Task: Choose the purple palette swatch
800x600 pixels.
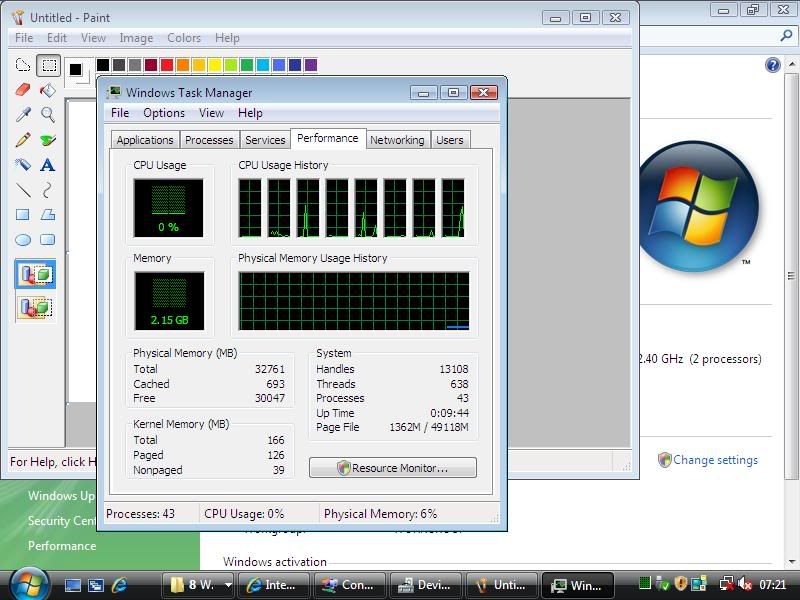Action: [x=311, y=65]
